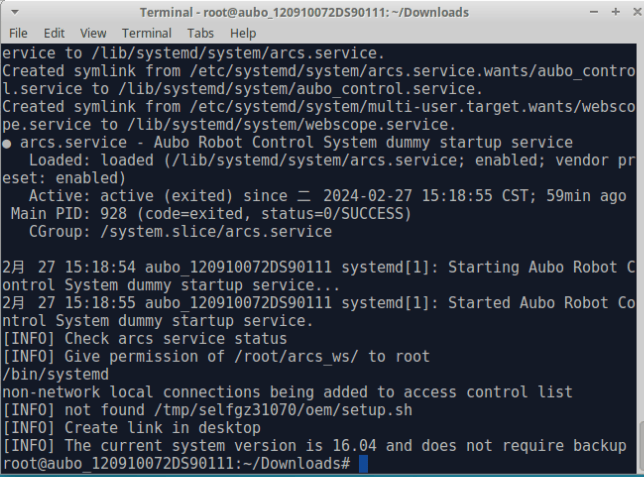This screenshot has height=477, width=644.
Task: Click the blue cursor block at the prompt
Action: tap(363, 464)
